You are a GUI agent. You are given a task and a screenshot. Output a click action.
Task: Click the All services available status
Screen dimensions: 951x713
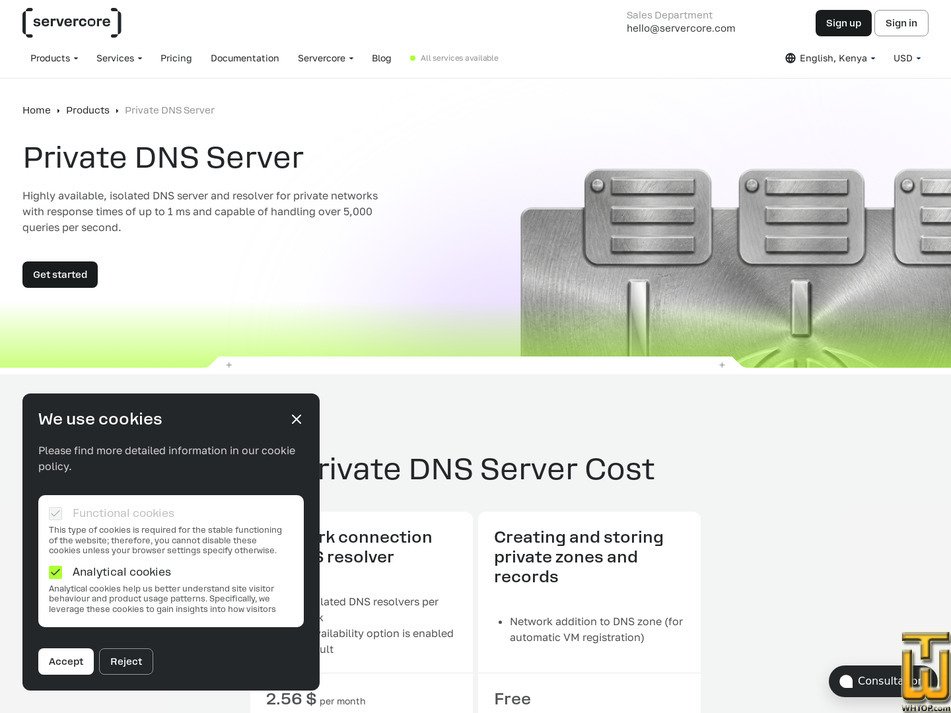pos(454,58)
